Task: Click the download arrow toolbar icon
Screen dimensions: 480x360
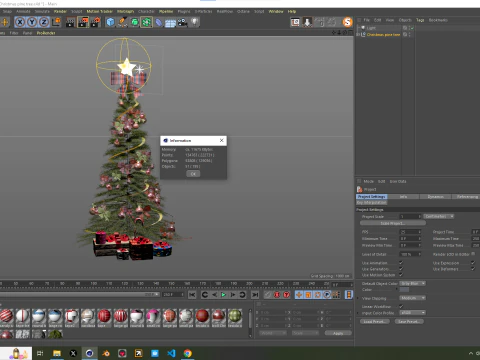Action: pos(307,22)
